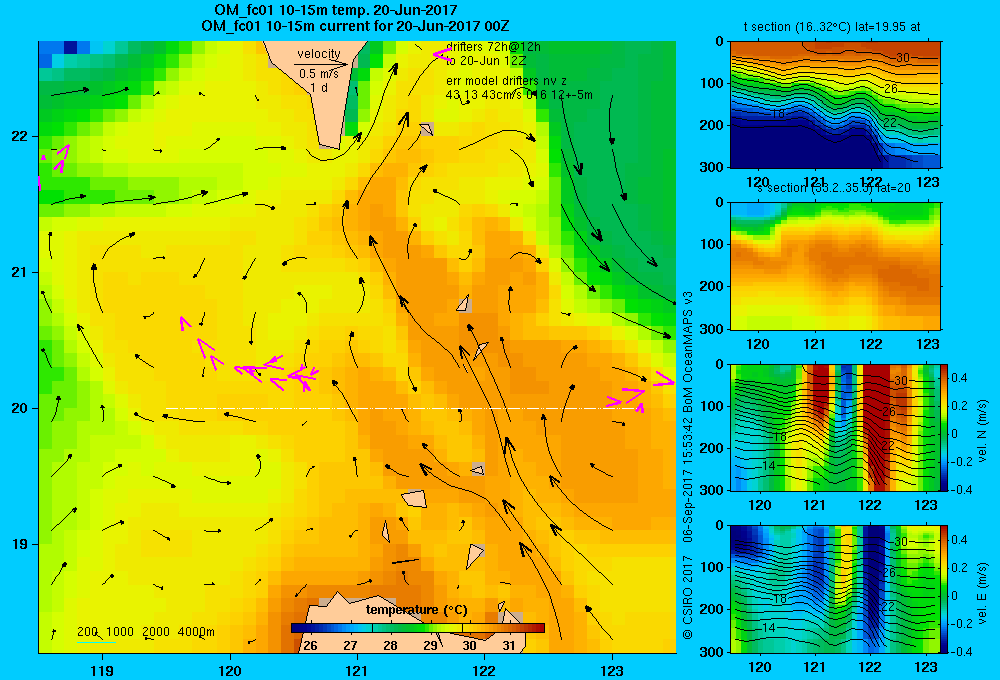Open the northward velocity section panel
Image resolution: width=1000 pixels, height=680 pixels.
coord(835,427)
